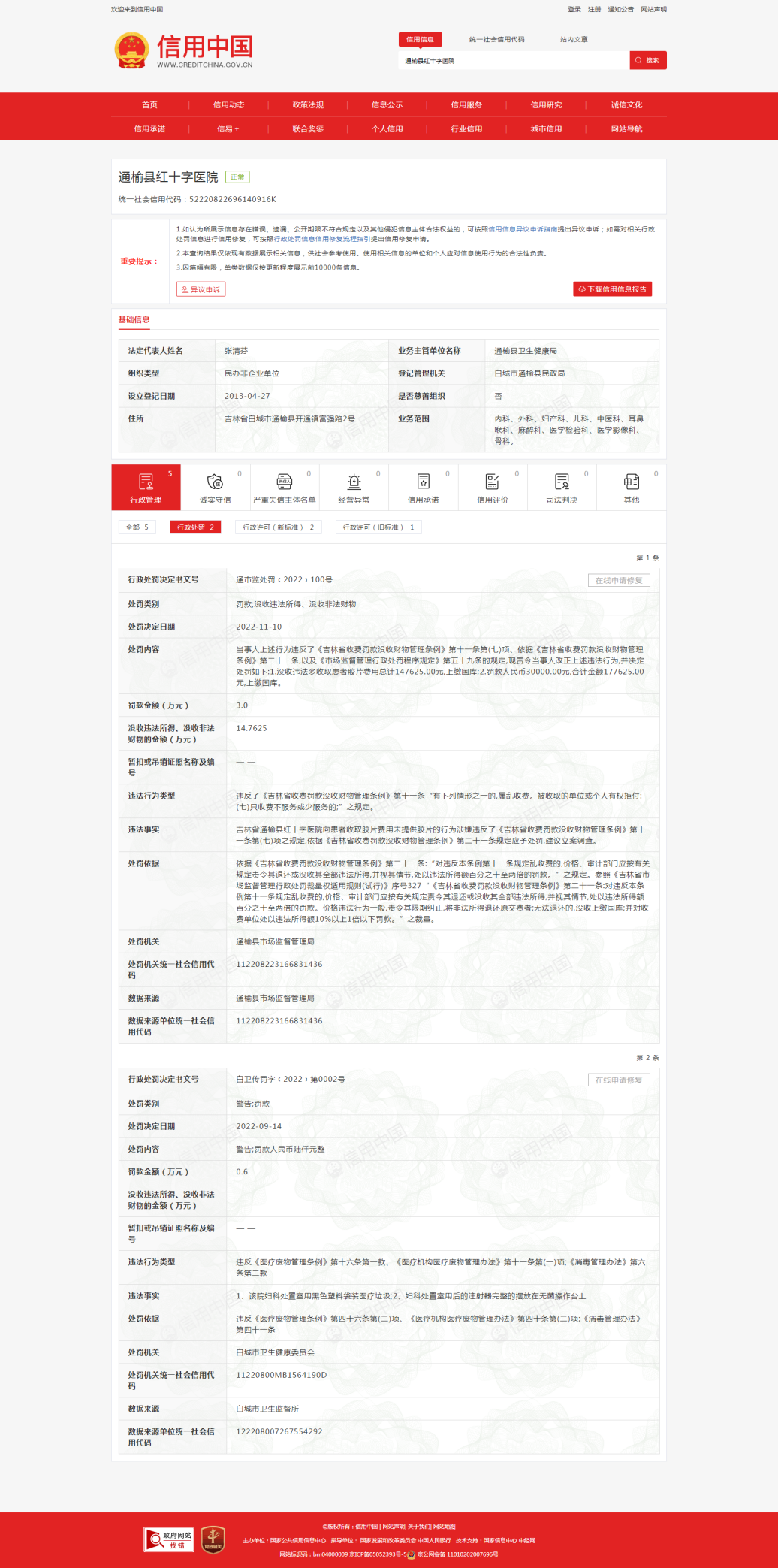Open the 司法判决 icon tab

[562, 488]
